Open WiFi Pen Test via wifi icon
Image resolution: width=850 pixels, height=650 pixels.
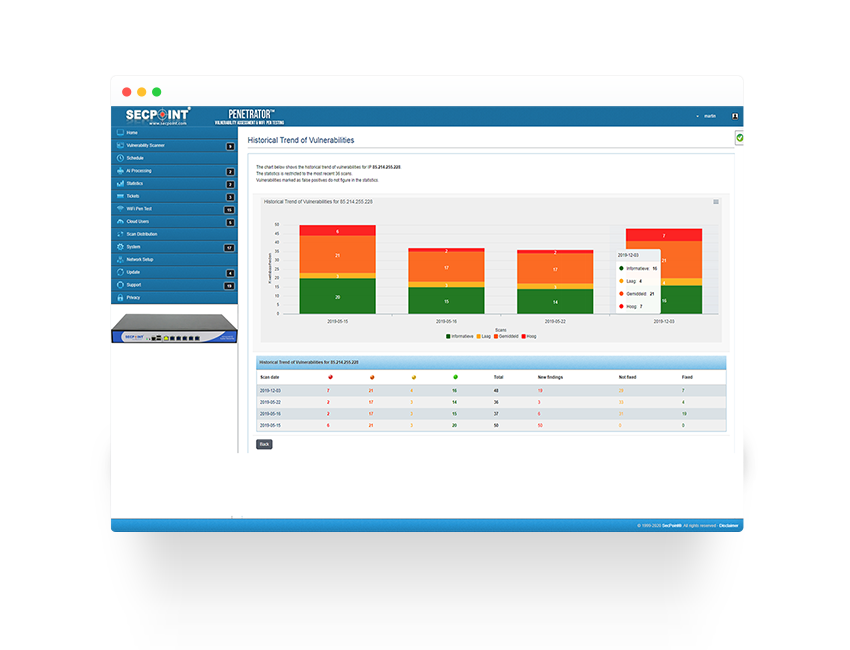[120, 209]
